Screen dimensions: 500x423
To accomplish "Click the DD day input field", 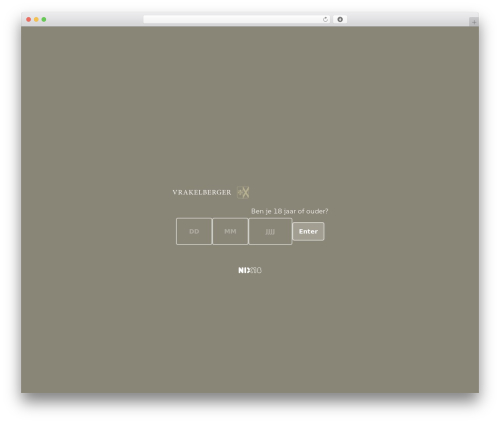I will (194, 231).
